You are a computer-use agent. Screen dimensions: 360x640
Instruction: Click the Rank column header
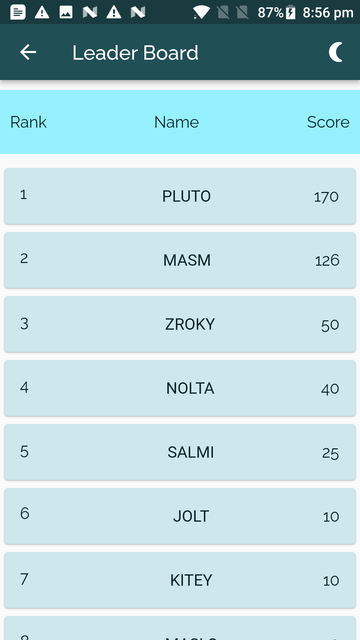(x=28, y=122)
